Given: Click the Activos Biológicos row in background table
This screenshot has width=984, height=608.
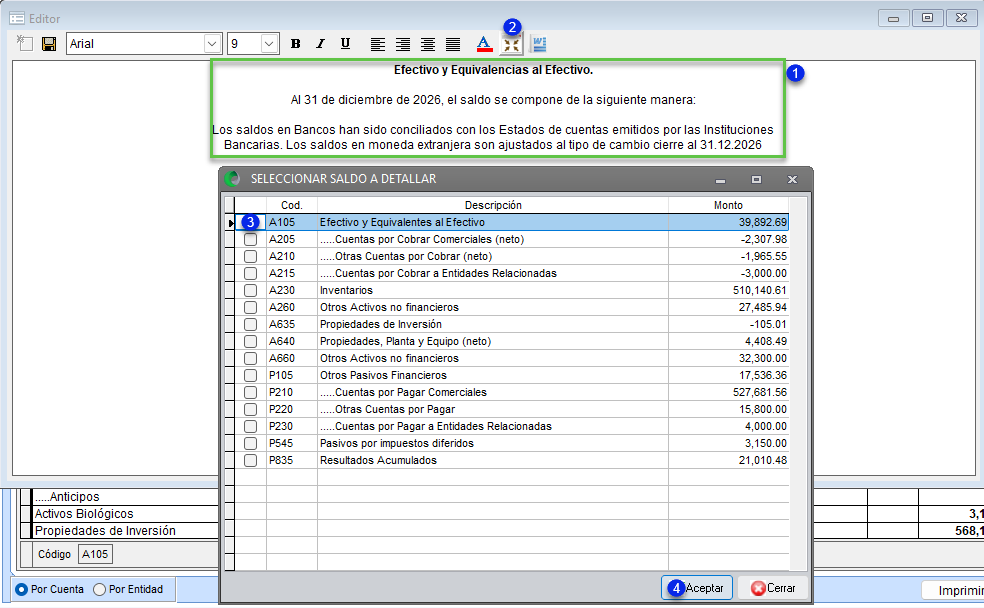Looking at the screenshot, I should tap(126, 513).
